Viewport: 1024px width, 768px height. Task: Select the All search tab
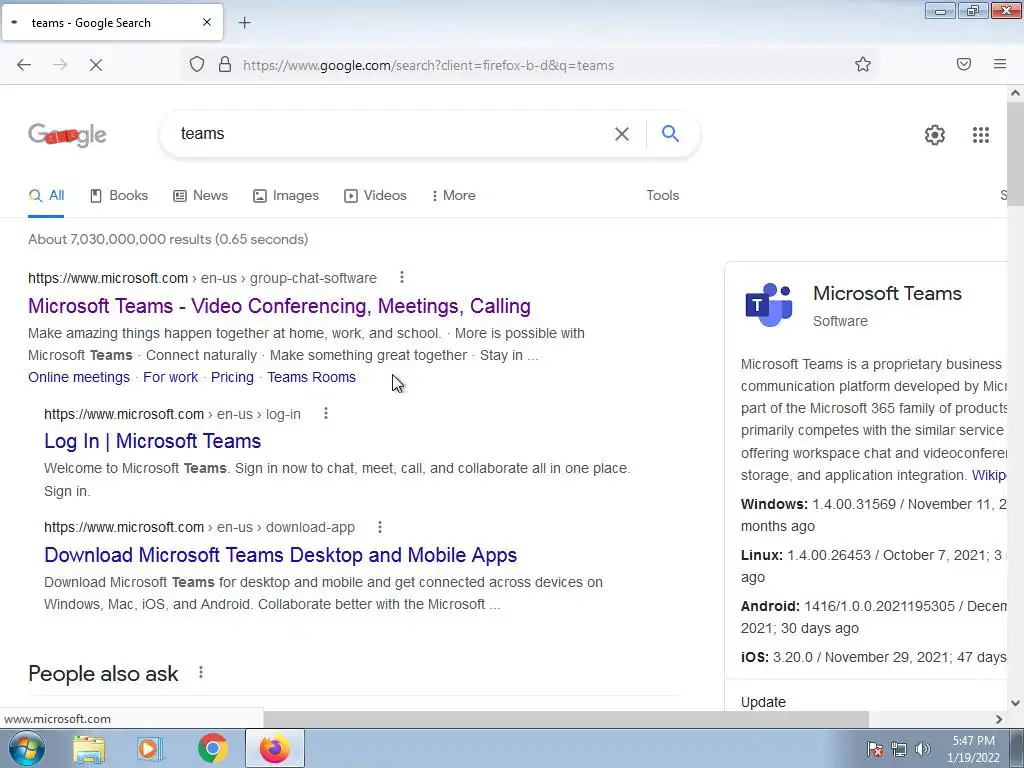[x=46, y=195]
